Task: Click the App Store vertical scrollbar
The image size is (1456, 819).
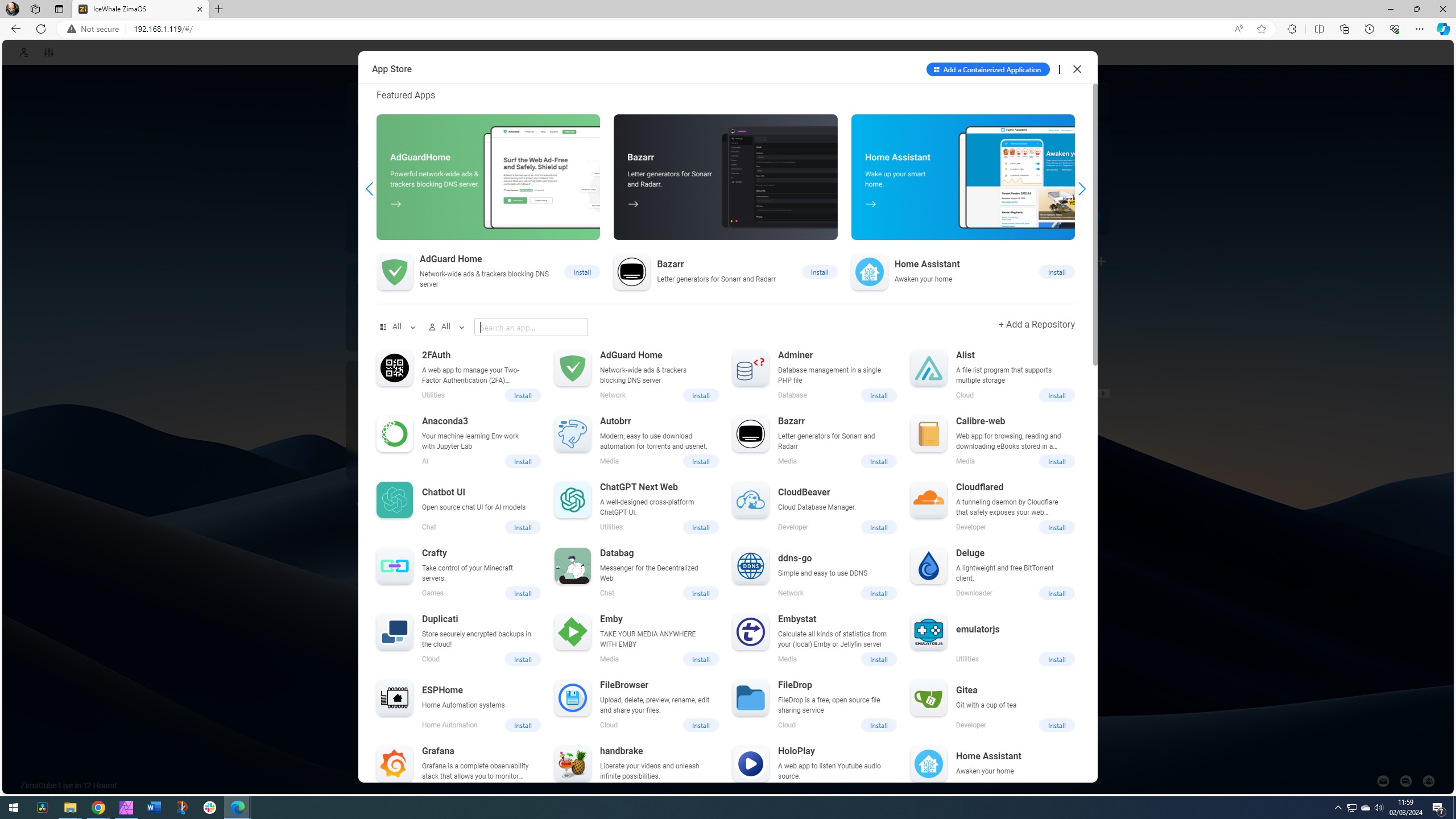Action: pyautogui.click(x=1094, y=225)
